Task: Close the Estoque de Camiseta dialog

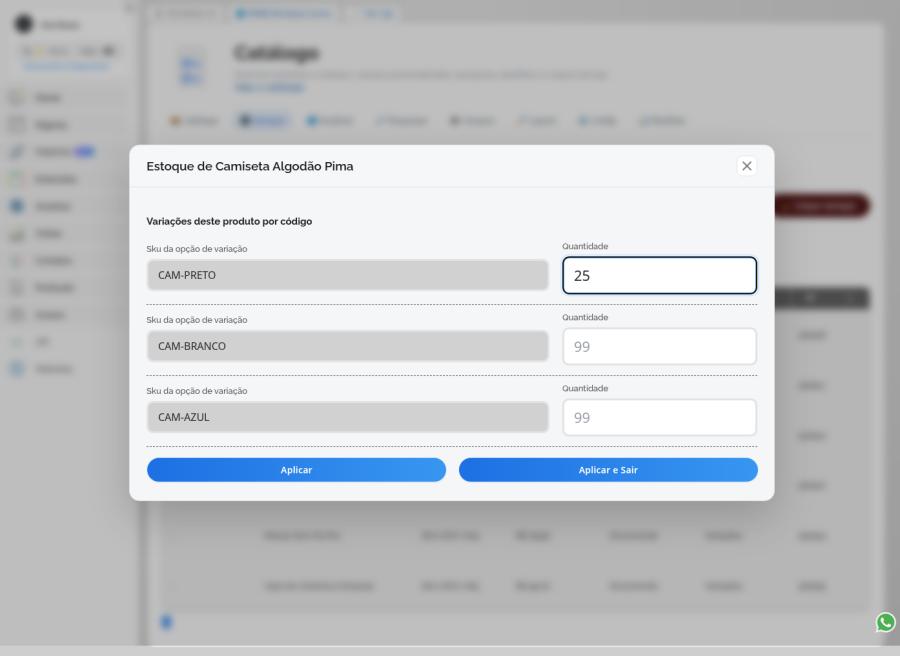Action: (746, 166)
